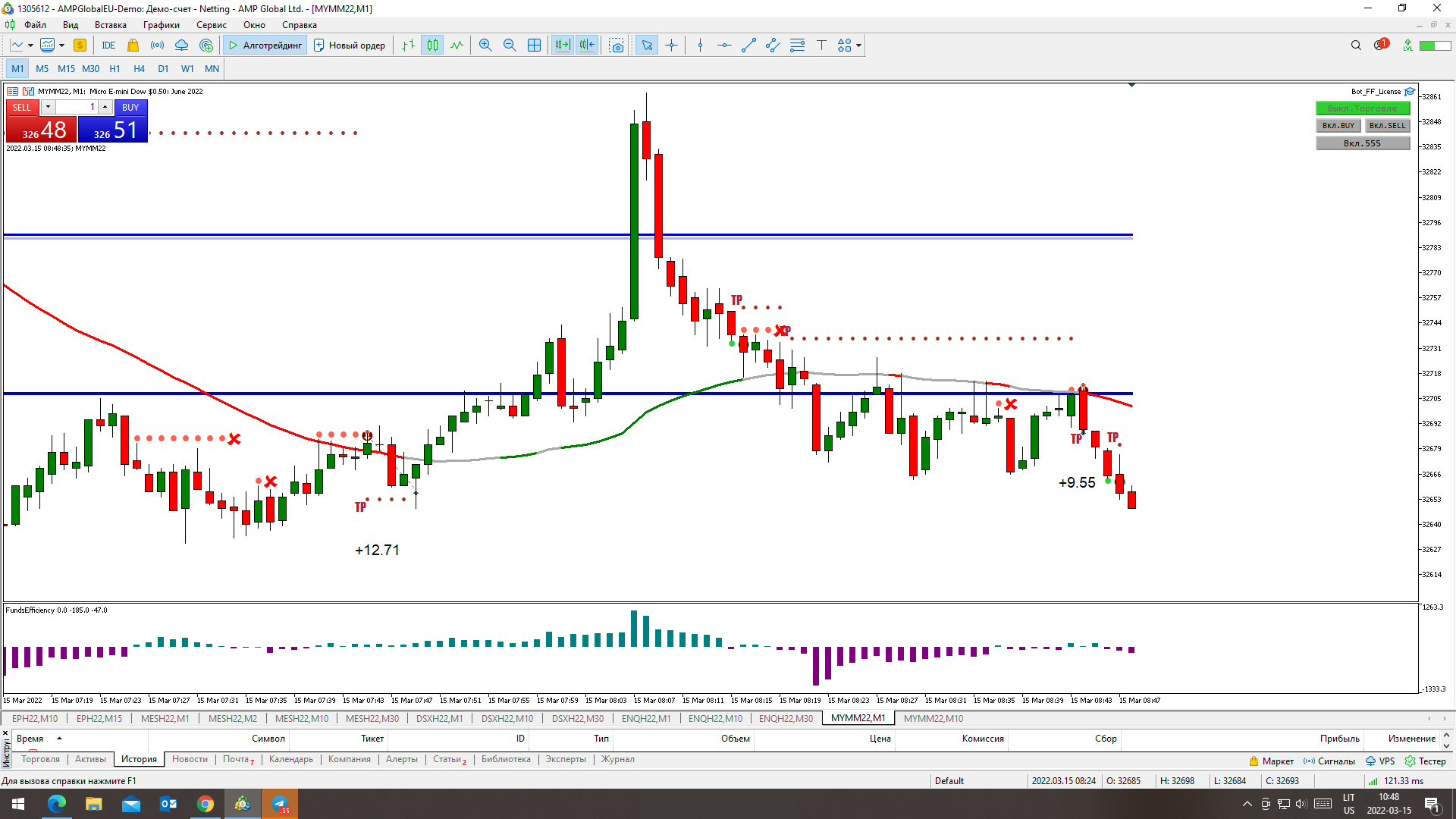Open the Графики menu

[161, 25]
